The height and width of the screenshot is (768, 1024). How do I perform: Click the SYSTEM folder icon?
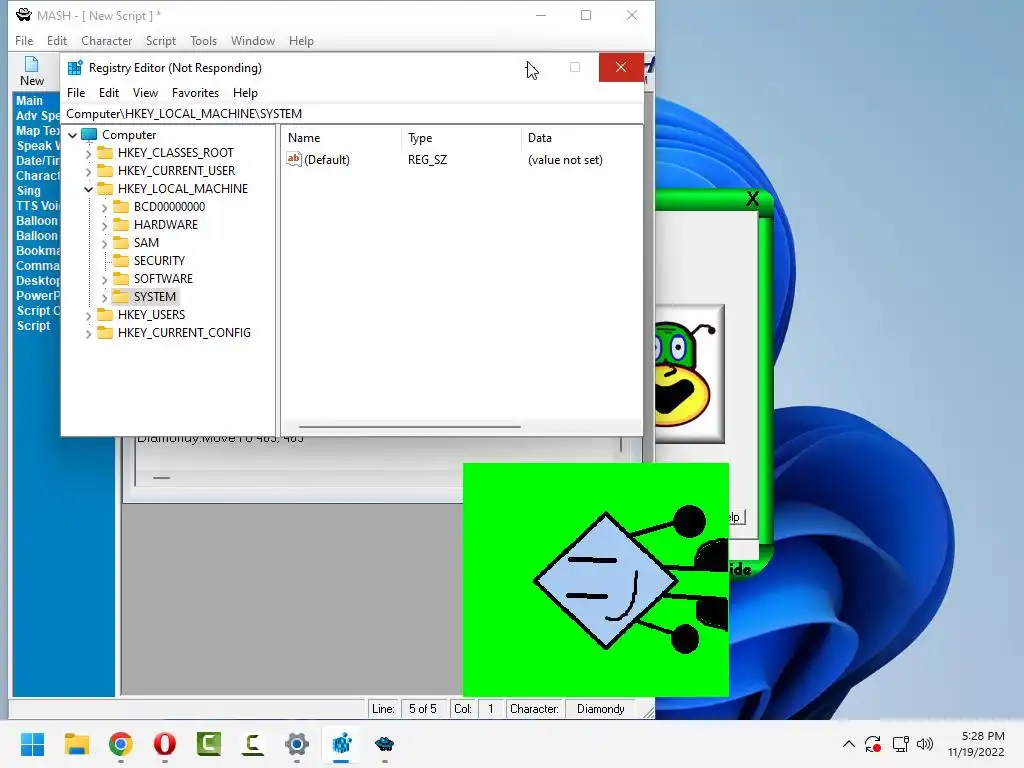(x=121, y=296)
